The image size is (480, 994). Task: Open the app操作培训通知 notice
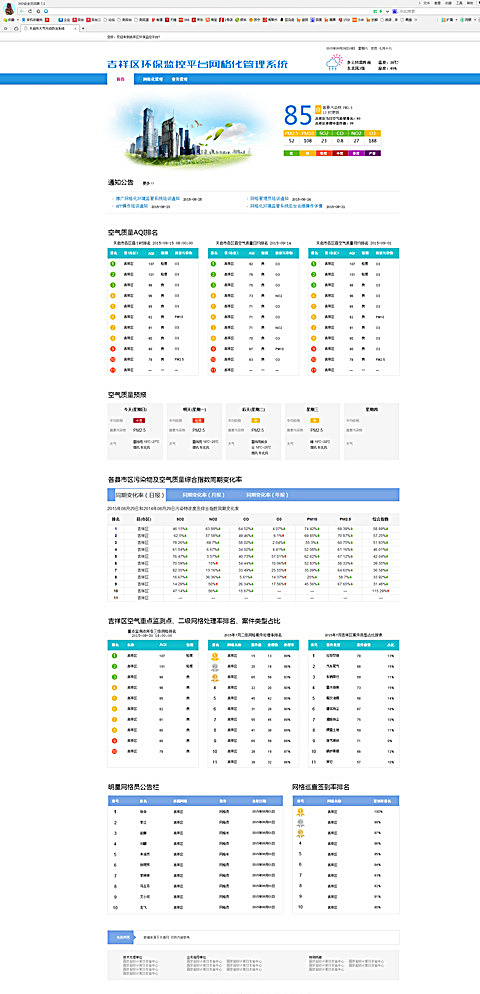coord(131,206)
